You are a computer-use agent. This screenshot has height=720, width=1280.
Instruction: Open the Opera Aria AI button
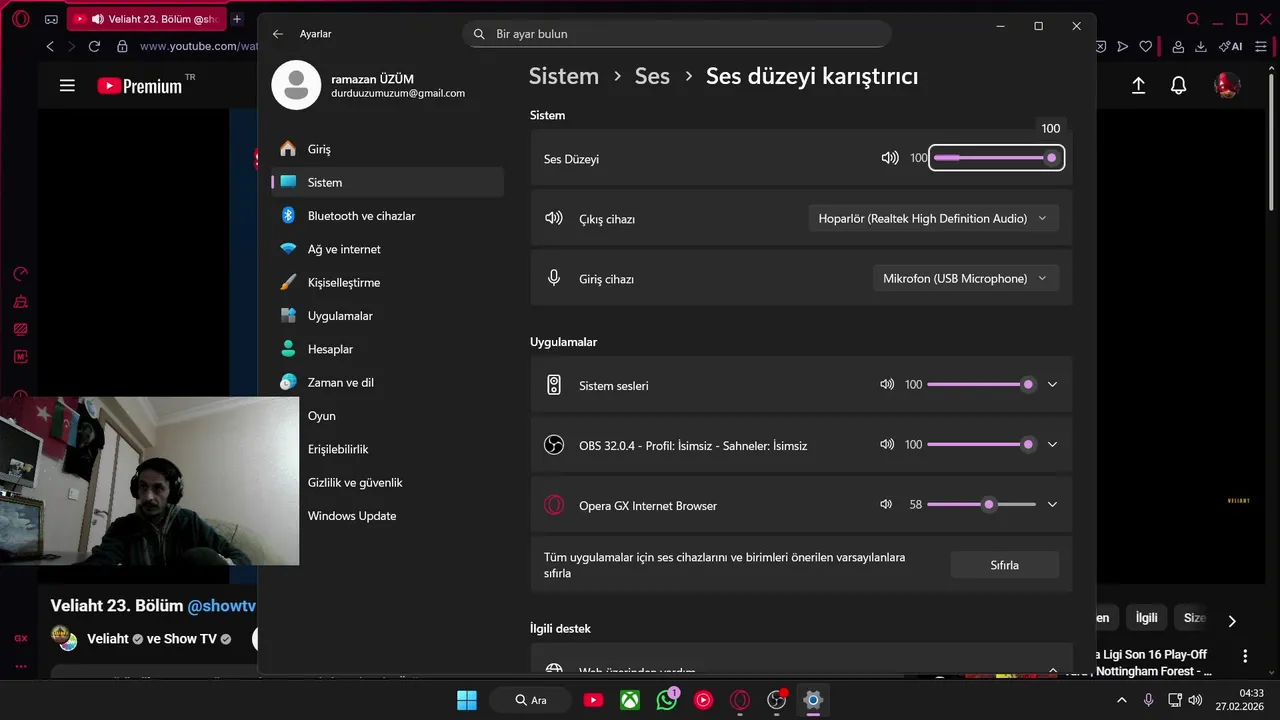pos(1230,46)
